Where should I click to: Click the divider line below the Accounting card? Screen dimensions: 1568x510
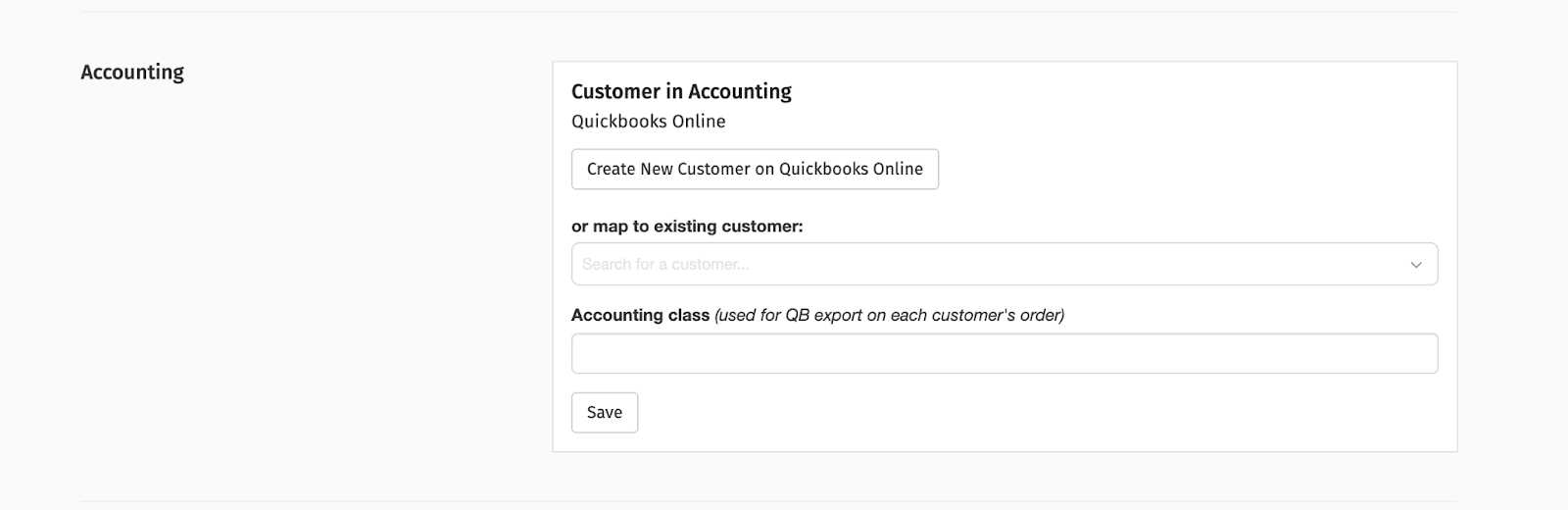(x=769, y=501)
